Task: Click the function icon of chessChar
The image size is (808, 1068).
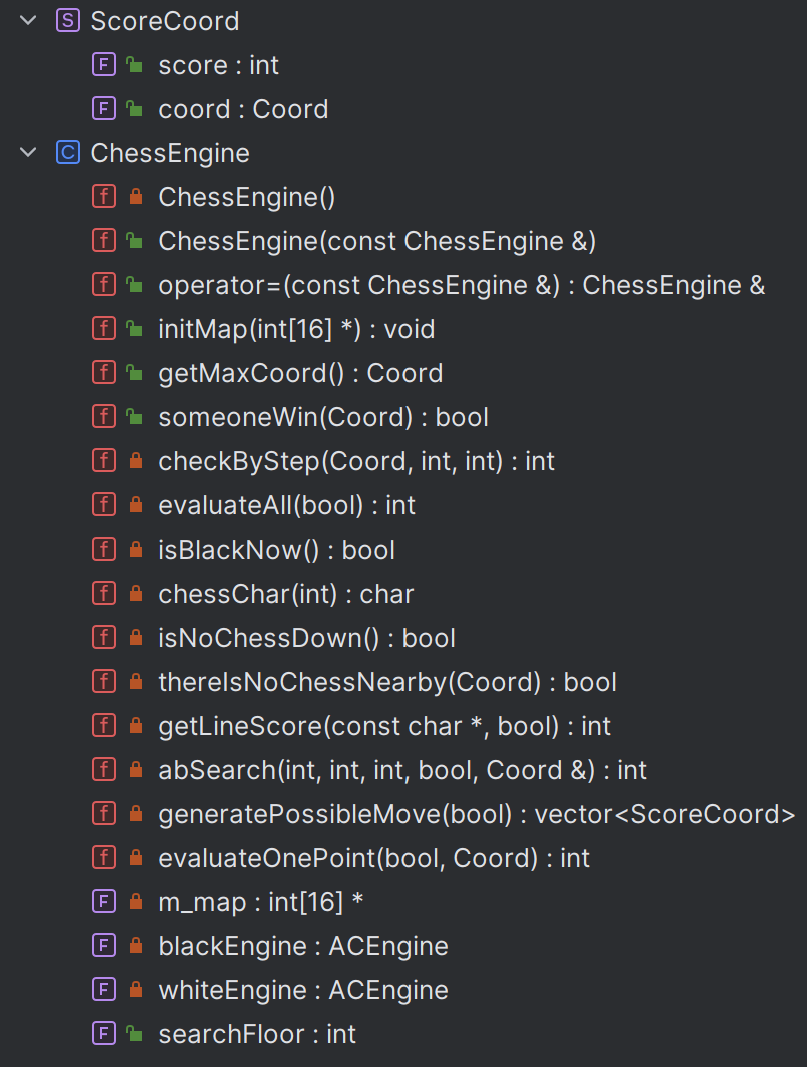Action: pos(104,593)
